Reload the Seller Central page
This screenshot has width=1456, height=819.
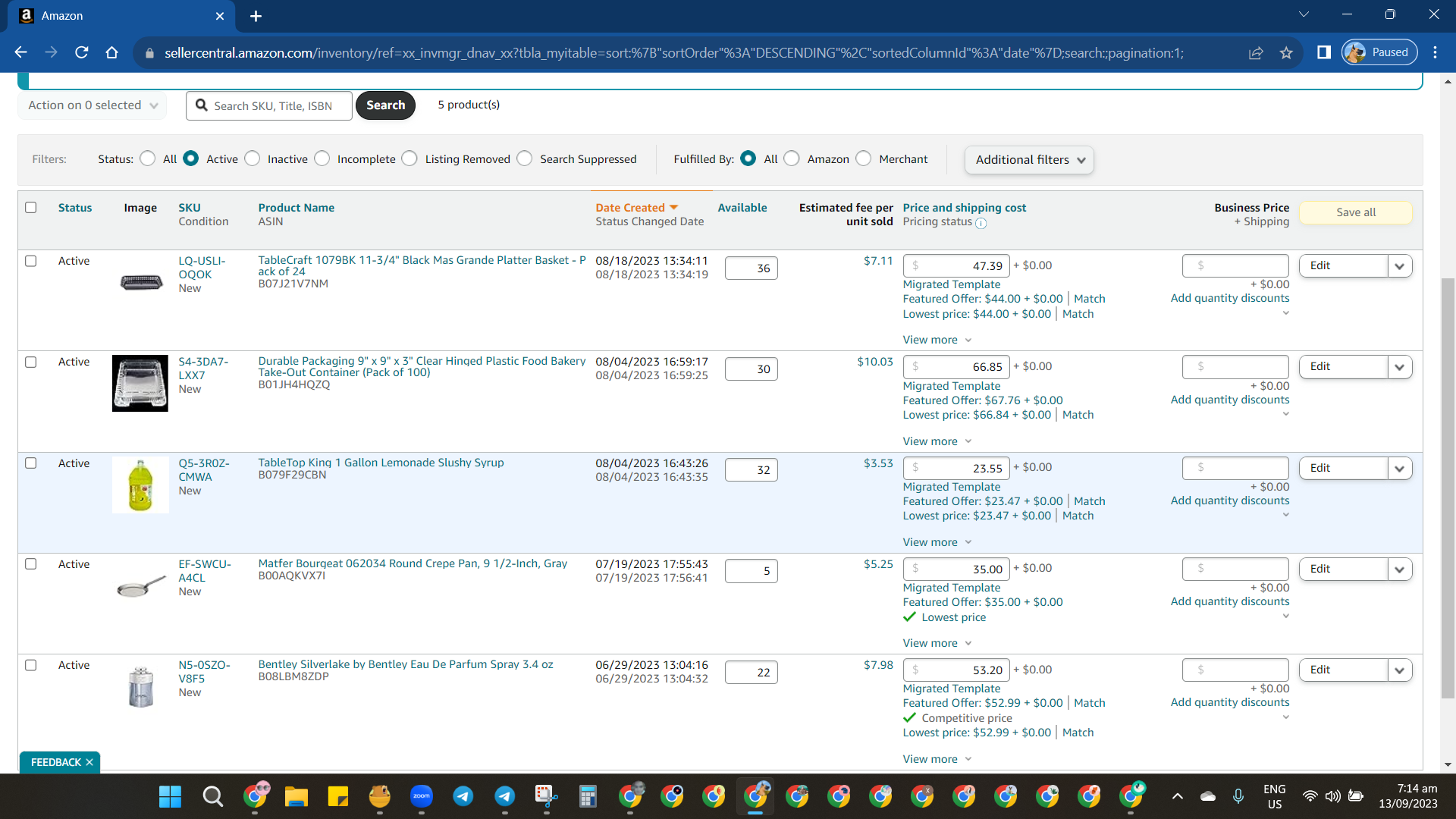click(x=82, y=52)
